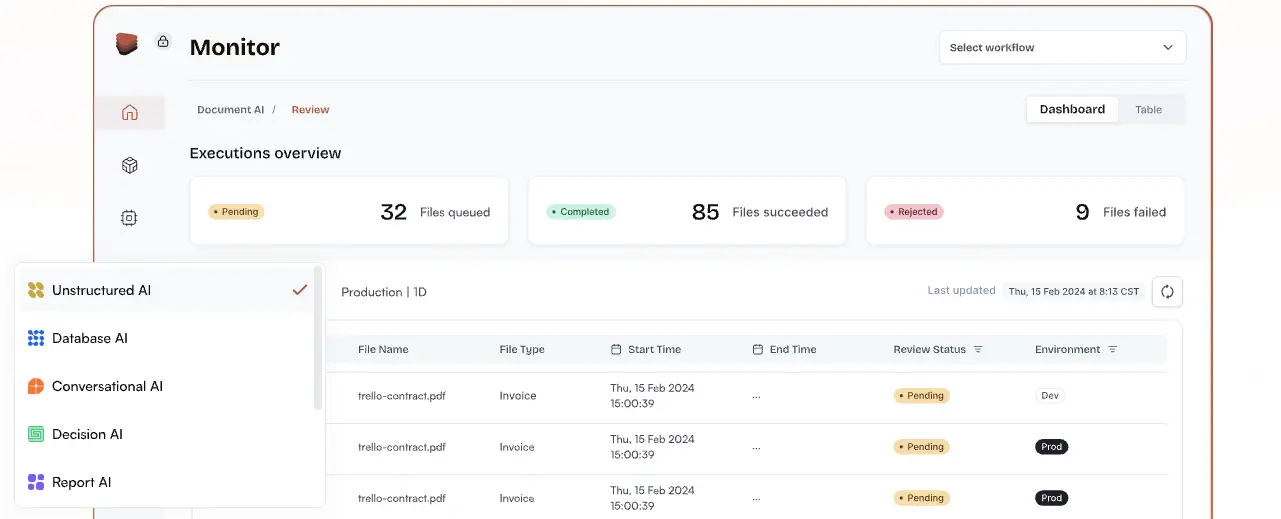Click the checkmark next to Unstructured AI

tap(299, 290)
